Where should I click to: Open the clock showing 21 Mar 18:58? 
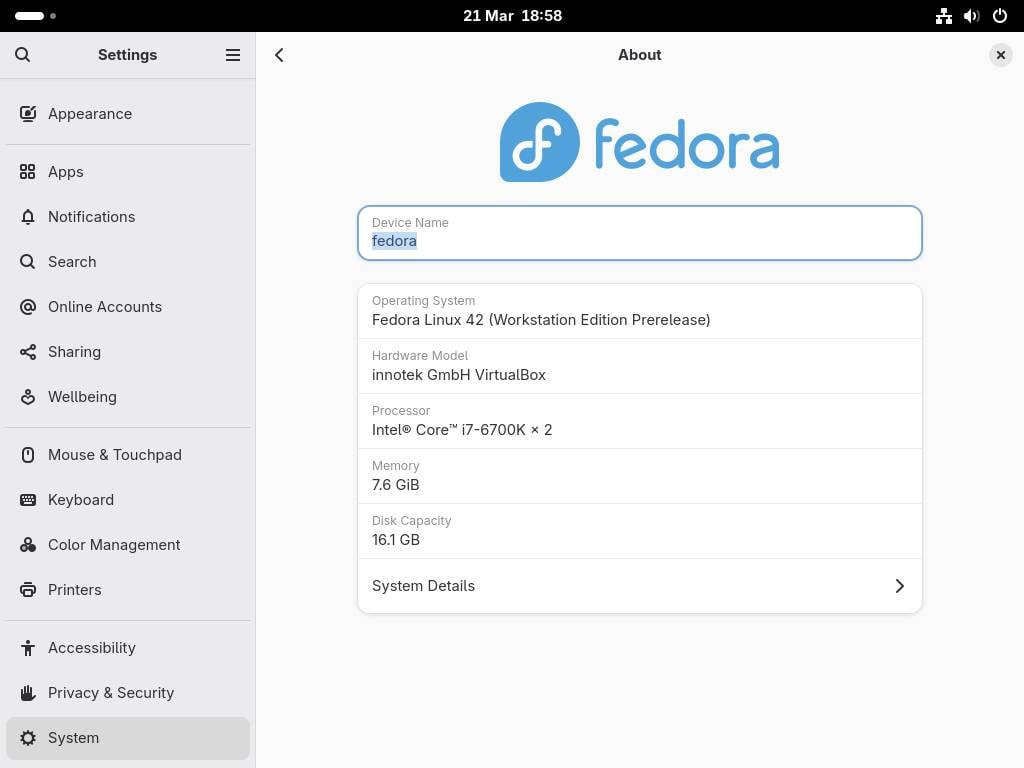click(x=512, y=16)
